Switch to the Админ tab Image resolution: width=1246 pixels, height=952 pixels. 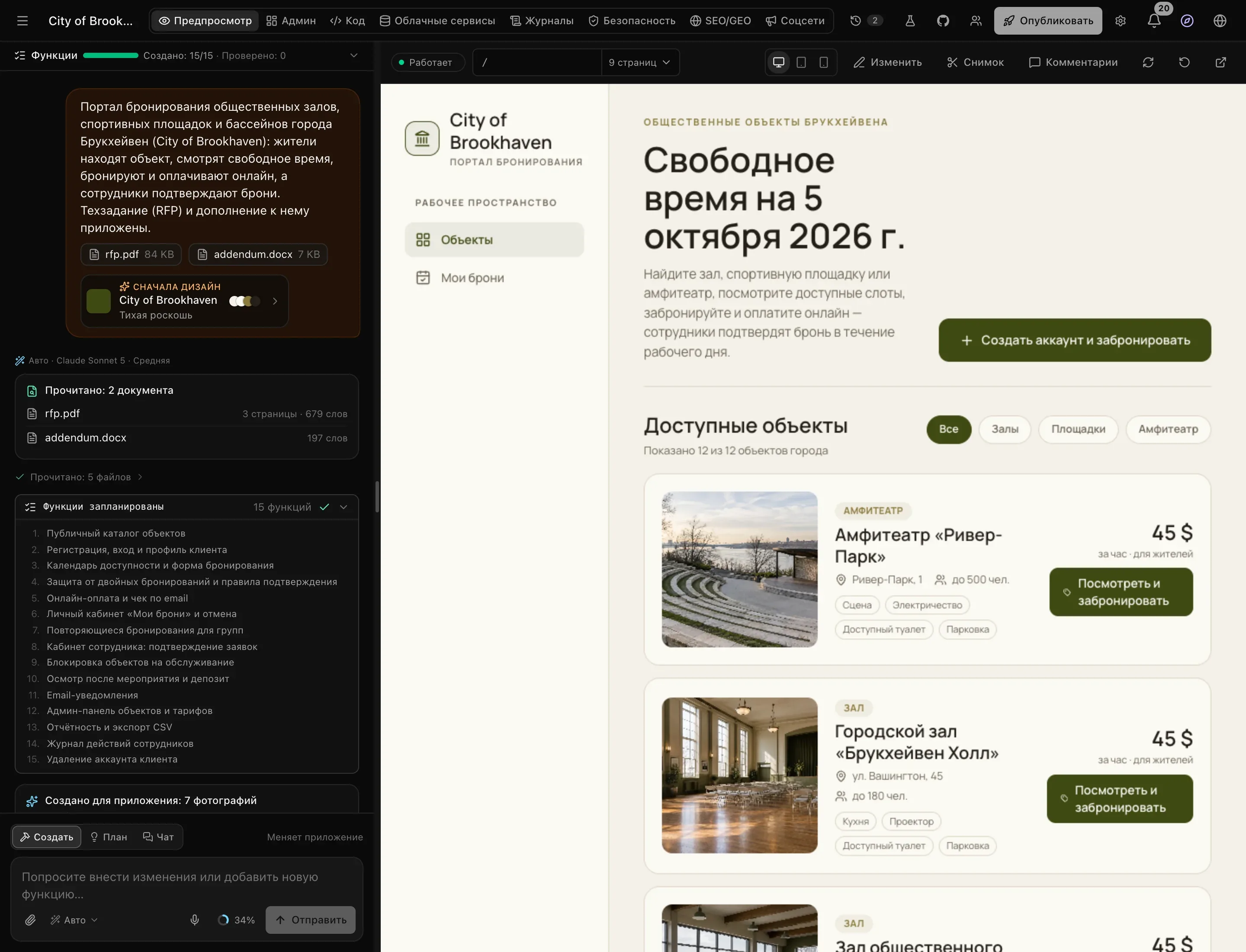[x=291, y=21]
